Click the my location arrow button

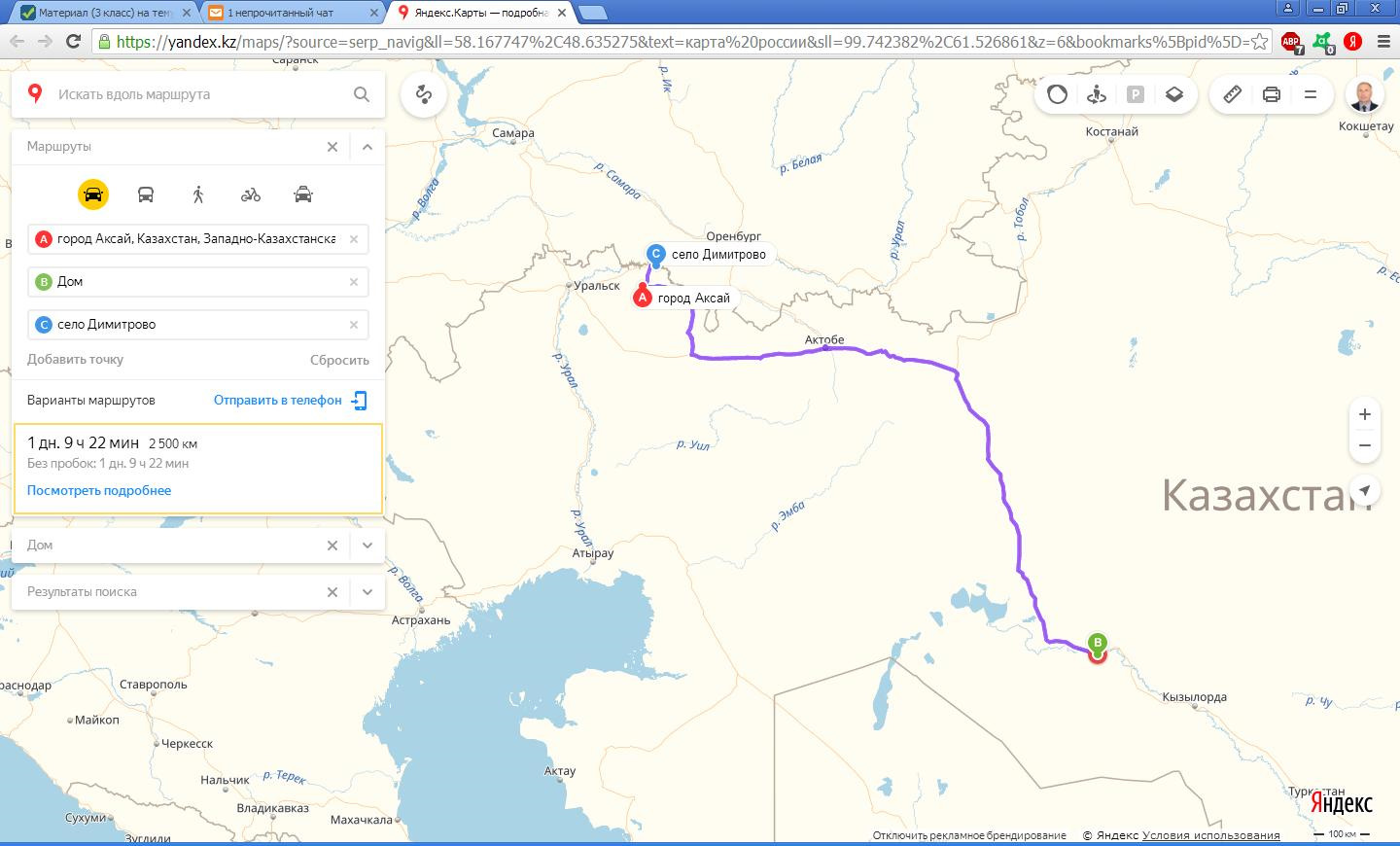point(1365,490)
